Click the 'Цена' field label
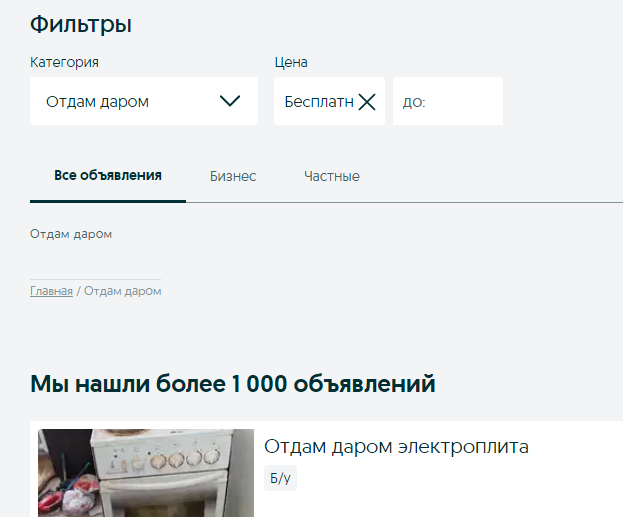Image resolution: width=623 pixels, height=517 pixels. point(291,62)
